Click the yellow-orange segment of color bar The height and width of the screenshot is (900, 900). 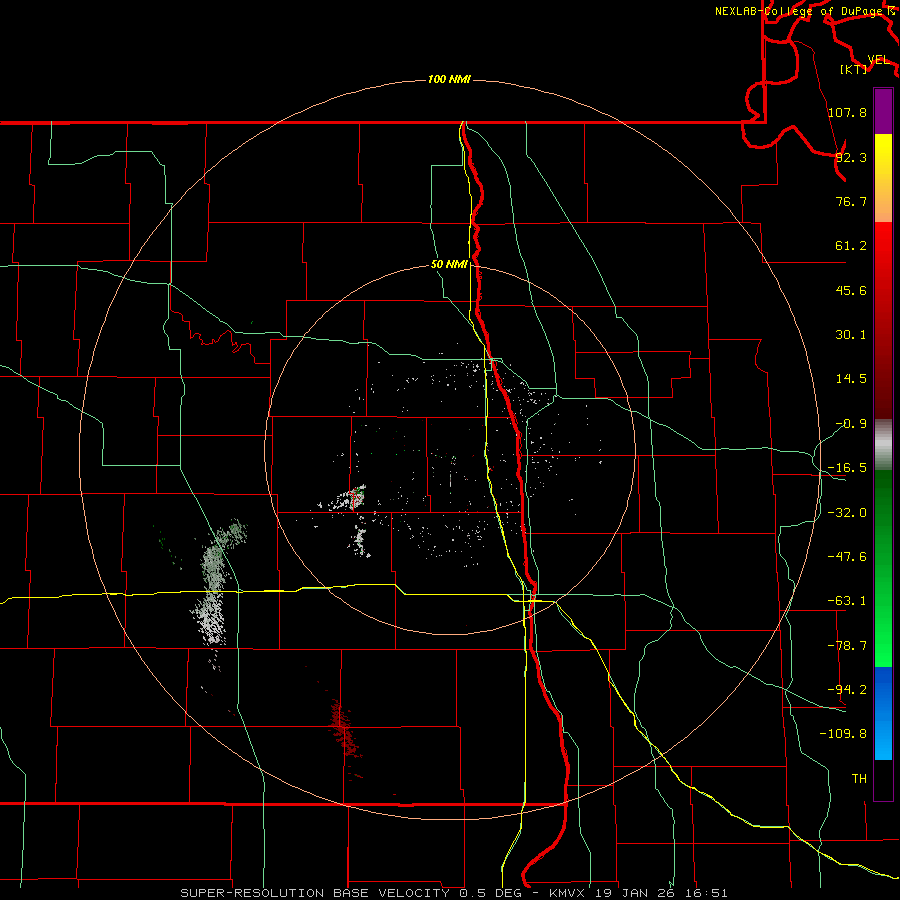click(x=883, y=178)
